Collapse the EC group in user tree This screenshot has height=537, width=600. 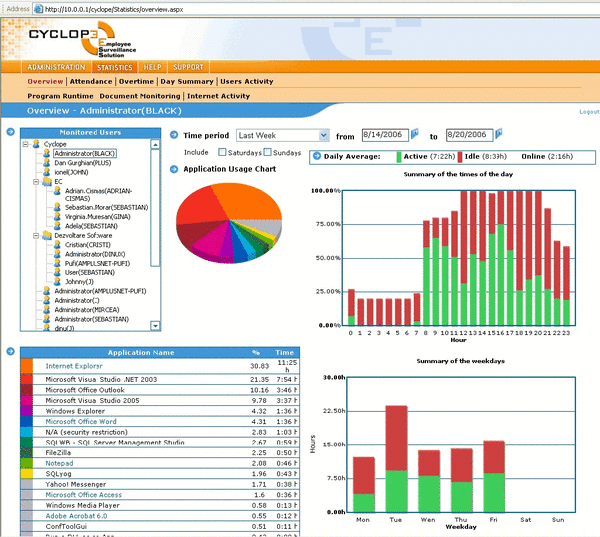point(34,183)
